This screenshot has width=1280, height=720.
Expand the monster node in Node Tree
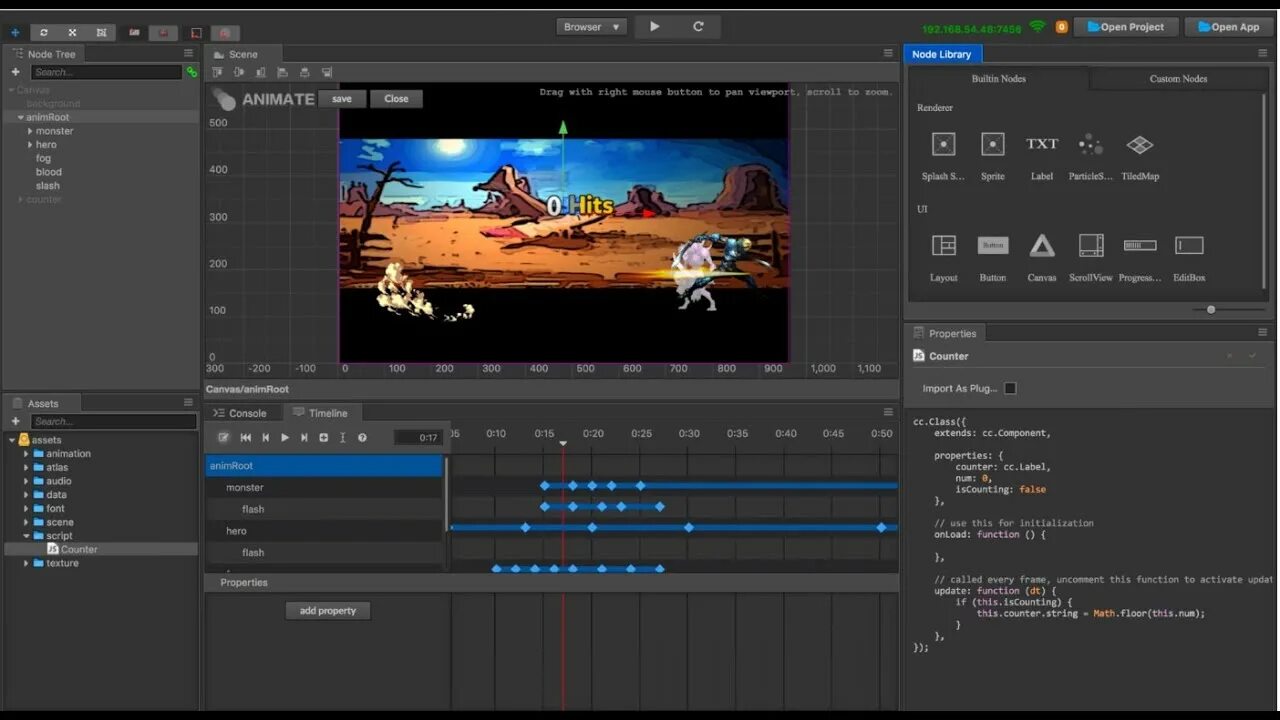[30, 131]
